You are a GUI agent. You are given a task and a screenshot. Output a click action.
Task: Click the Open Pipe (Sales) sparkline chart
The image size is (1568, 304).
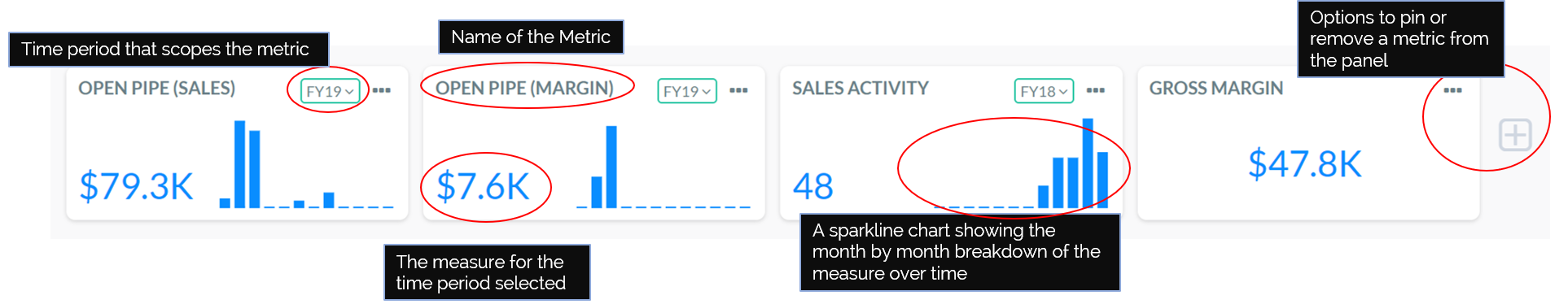point(306,164)
